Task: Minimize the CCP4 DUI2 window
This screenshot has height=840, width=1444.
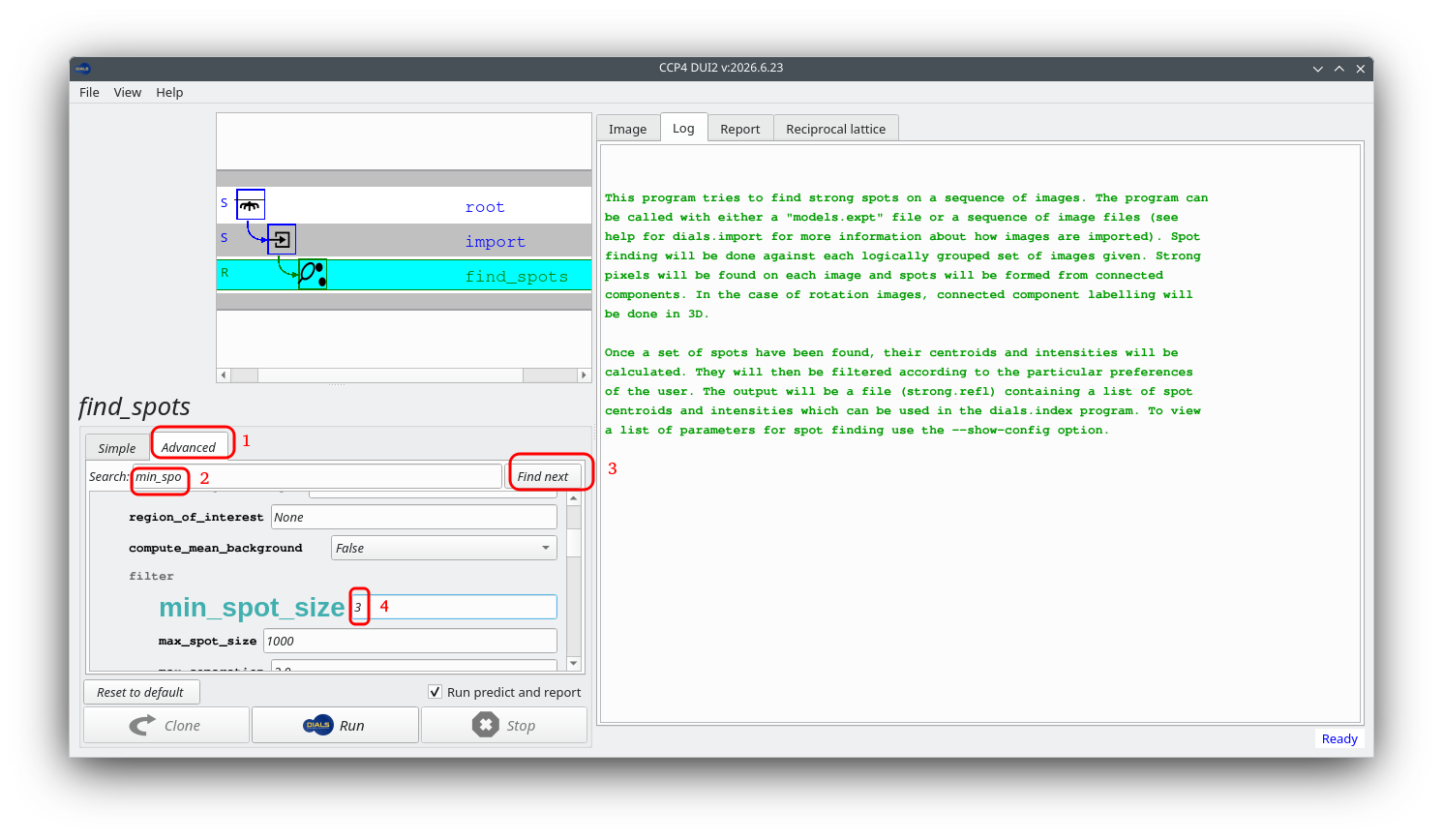Action: [x=1317, y=69]
